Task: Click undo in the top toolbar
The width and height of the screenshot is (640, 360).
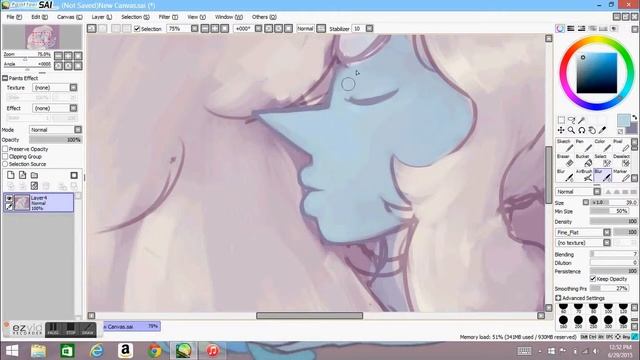Action: click(91, 29)
